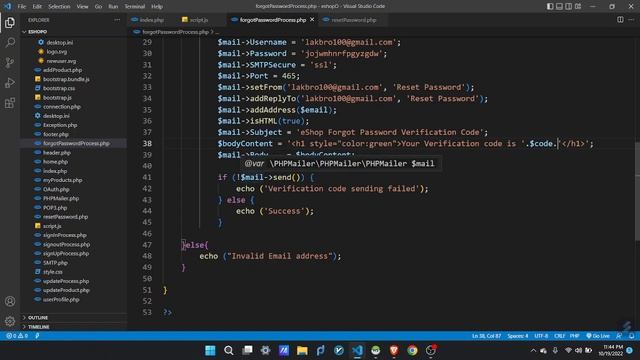Open the Run menu
Image resolution: width=640 pixels, height=360 pixels.
(113, 7)
